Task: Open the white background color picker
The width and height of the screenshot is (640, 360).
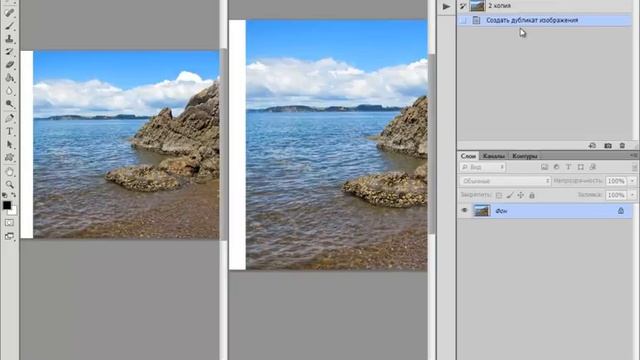Action: point(13,211)
